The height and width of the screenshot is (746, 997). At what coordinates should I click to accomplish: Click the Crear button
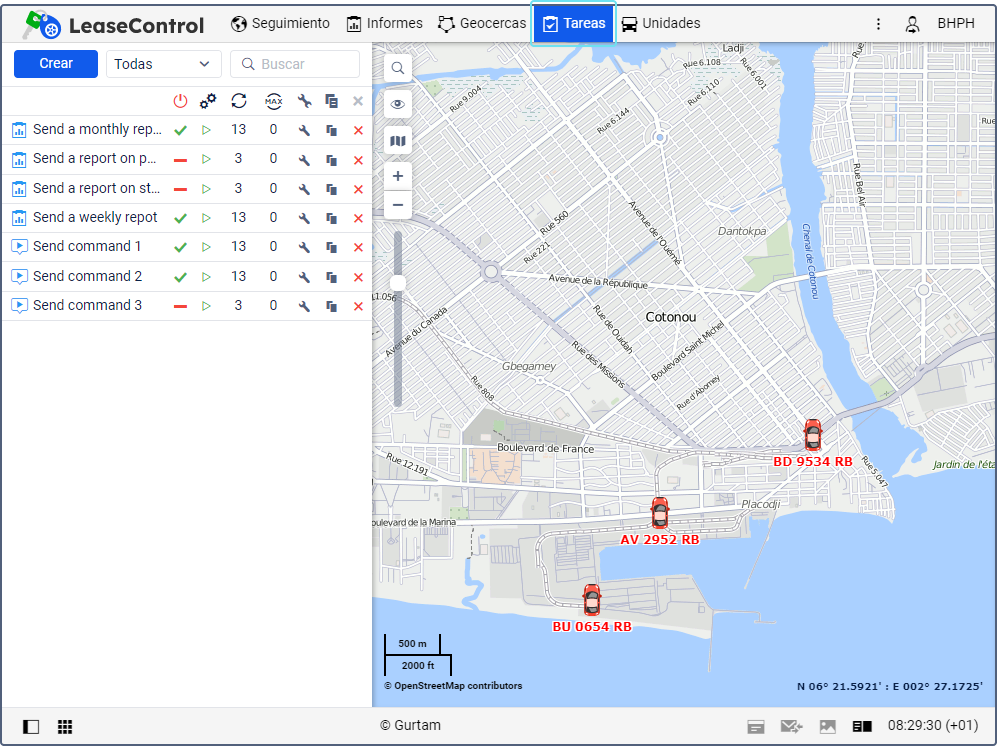[x=56, y=64]
